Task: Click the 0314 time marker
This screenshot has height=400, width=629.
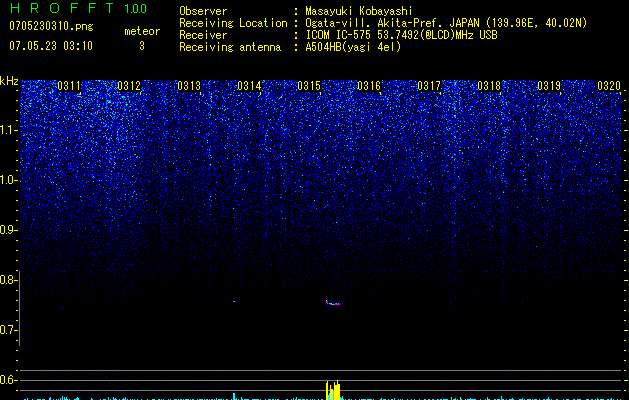Action: pos(249,86)
